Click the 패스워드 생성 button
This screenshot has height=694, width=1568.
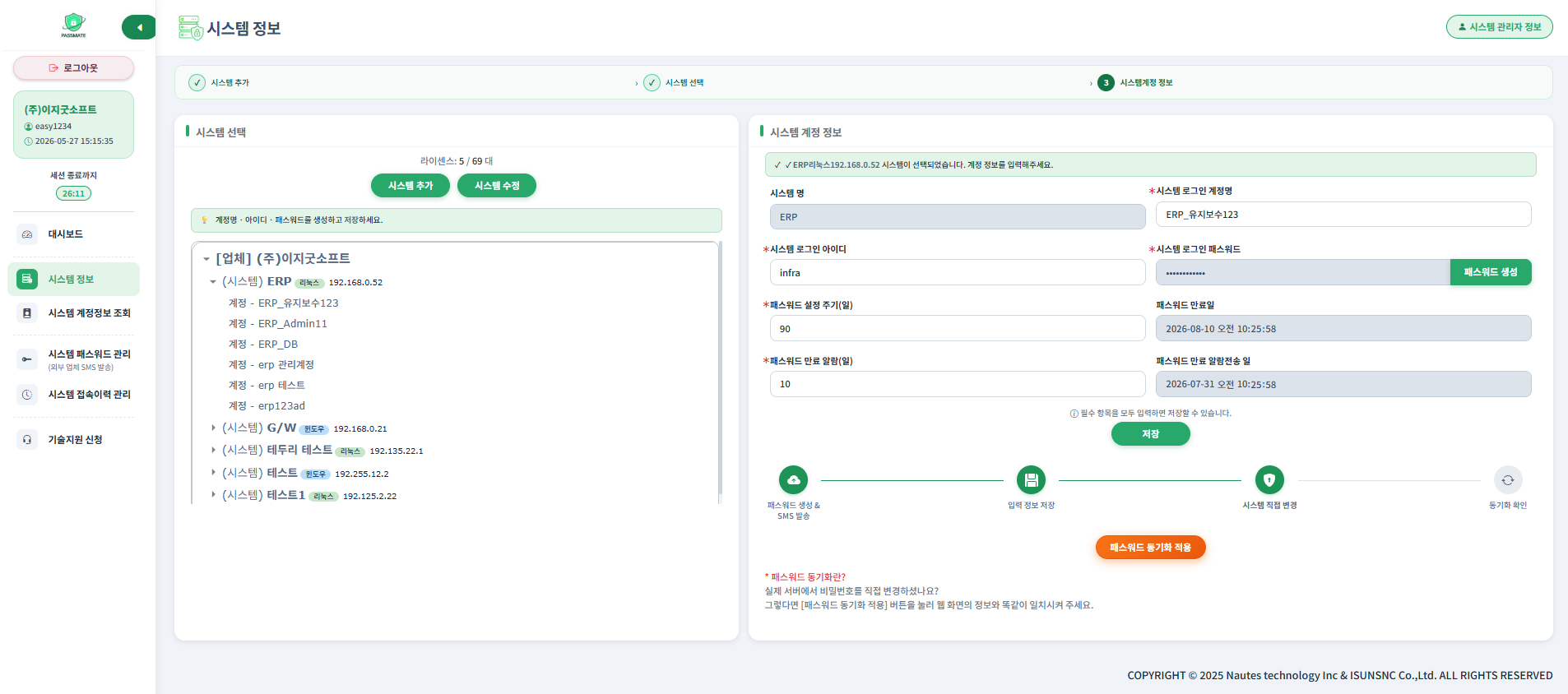1491,272
